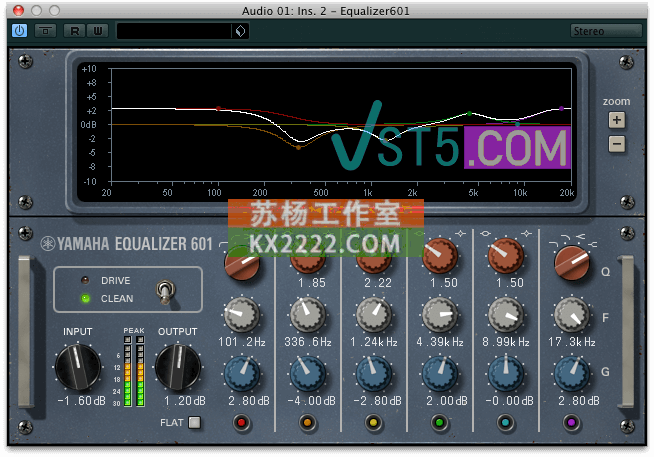Image resolution: width=654 pixels, height=457 pixels.
Task: Click the side-chain routing icon in toolbar
Action: [45, 31]
